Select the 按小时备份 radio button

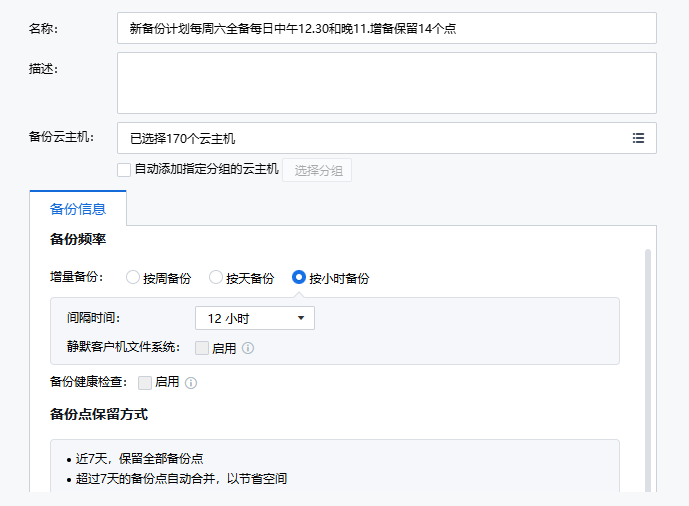pyautogui.click(x=299, y=278)
